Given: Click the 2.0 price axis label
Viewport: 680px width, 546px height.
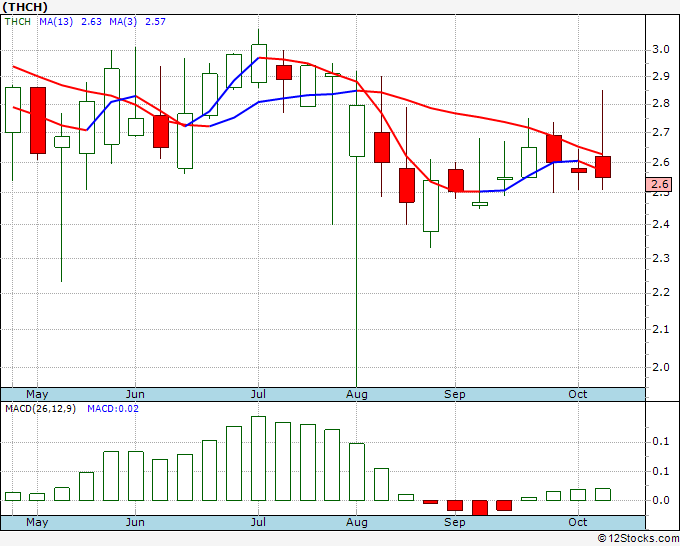Looking at the screenshot, I should tap(660, 367).
